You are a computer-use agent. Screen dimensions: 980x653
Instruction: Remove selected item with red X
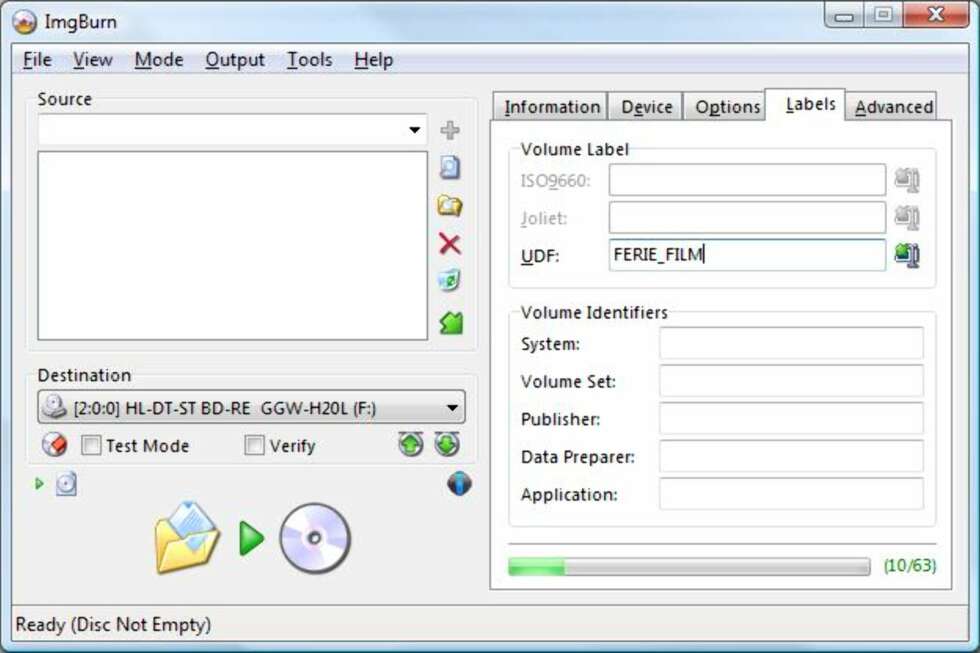coord(449,244)
